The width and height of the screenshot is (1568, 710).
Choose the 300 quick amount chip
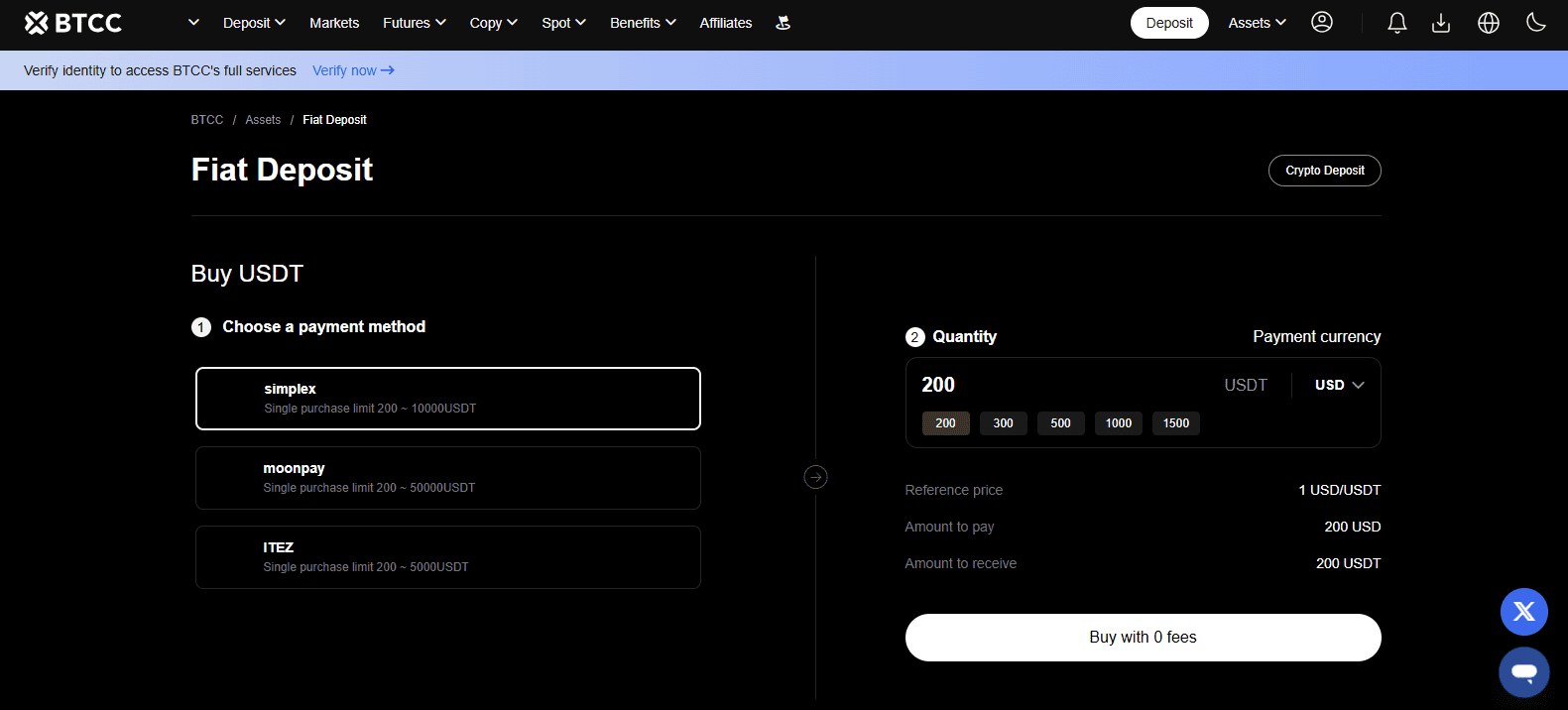[x=1004, y=423]
